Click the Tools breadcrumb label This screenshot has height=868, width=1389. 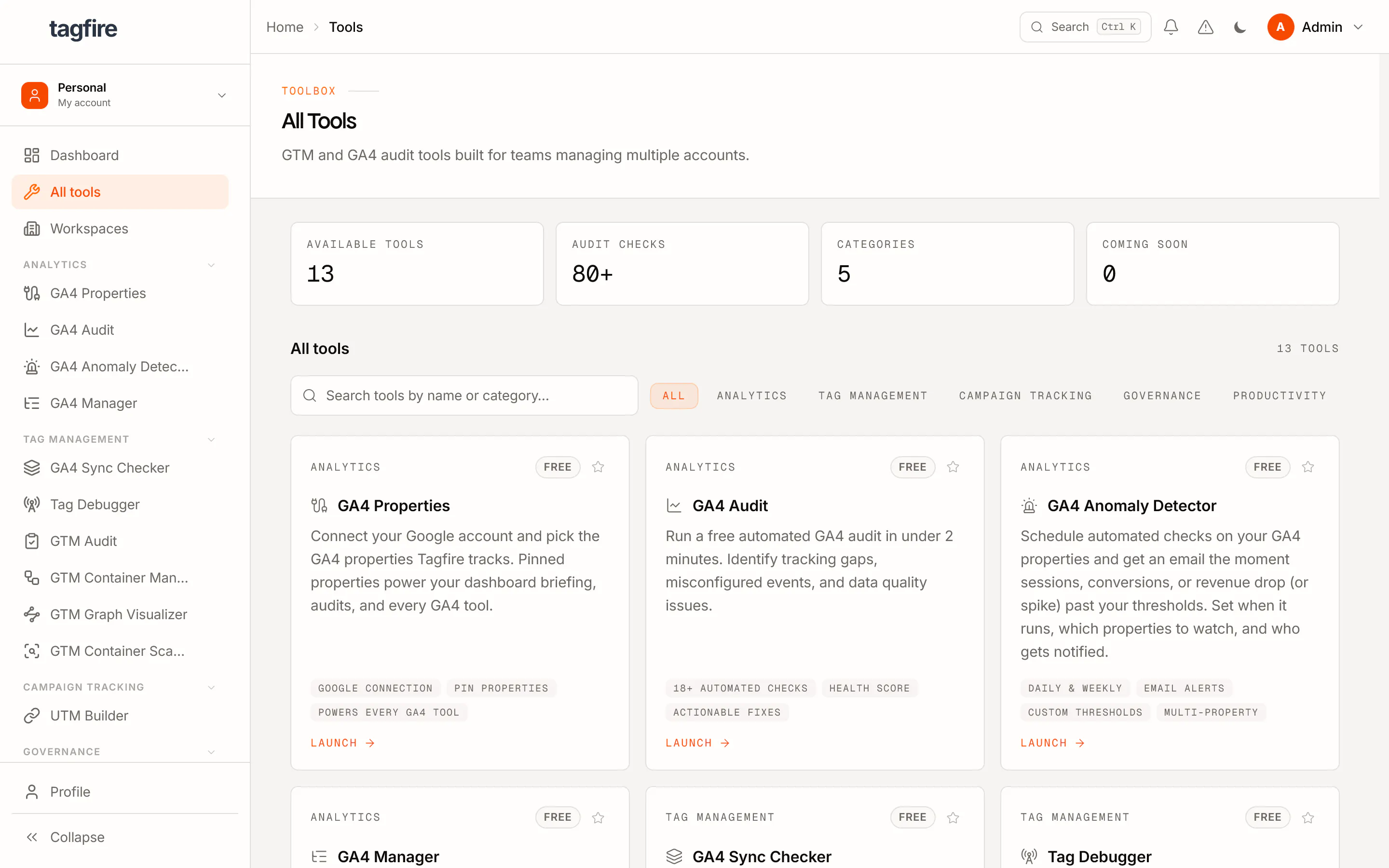345,27
